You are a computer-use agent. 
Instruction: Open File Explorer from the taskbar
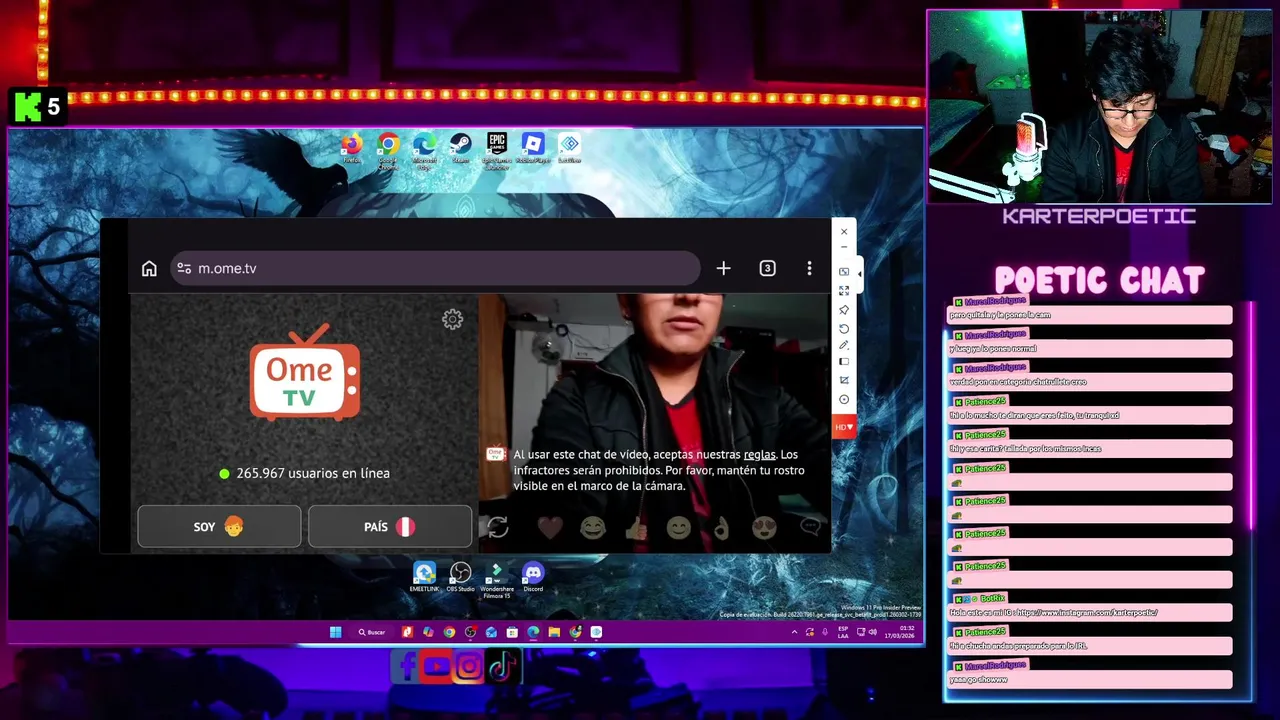(x=554, y=632)
